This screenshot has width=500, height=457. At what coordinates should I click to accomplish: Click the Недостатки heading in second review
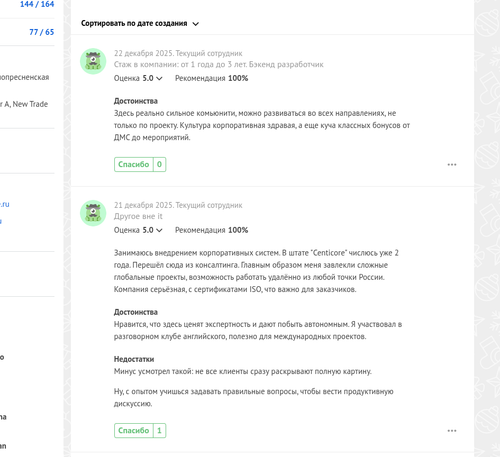click(x=134, y=359)
